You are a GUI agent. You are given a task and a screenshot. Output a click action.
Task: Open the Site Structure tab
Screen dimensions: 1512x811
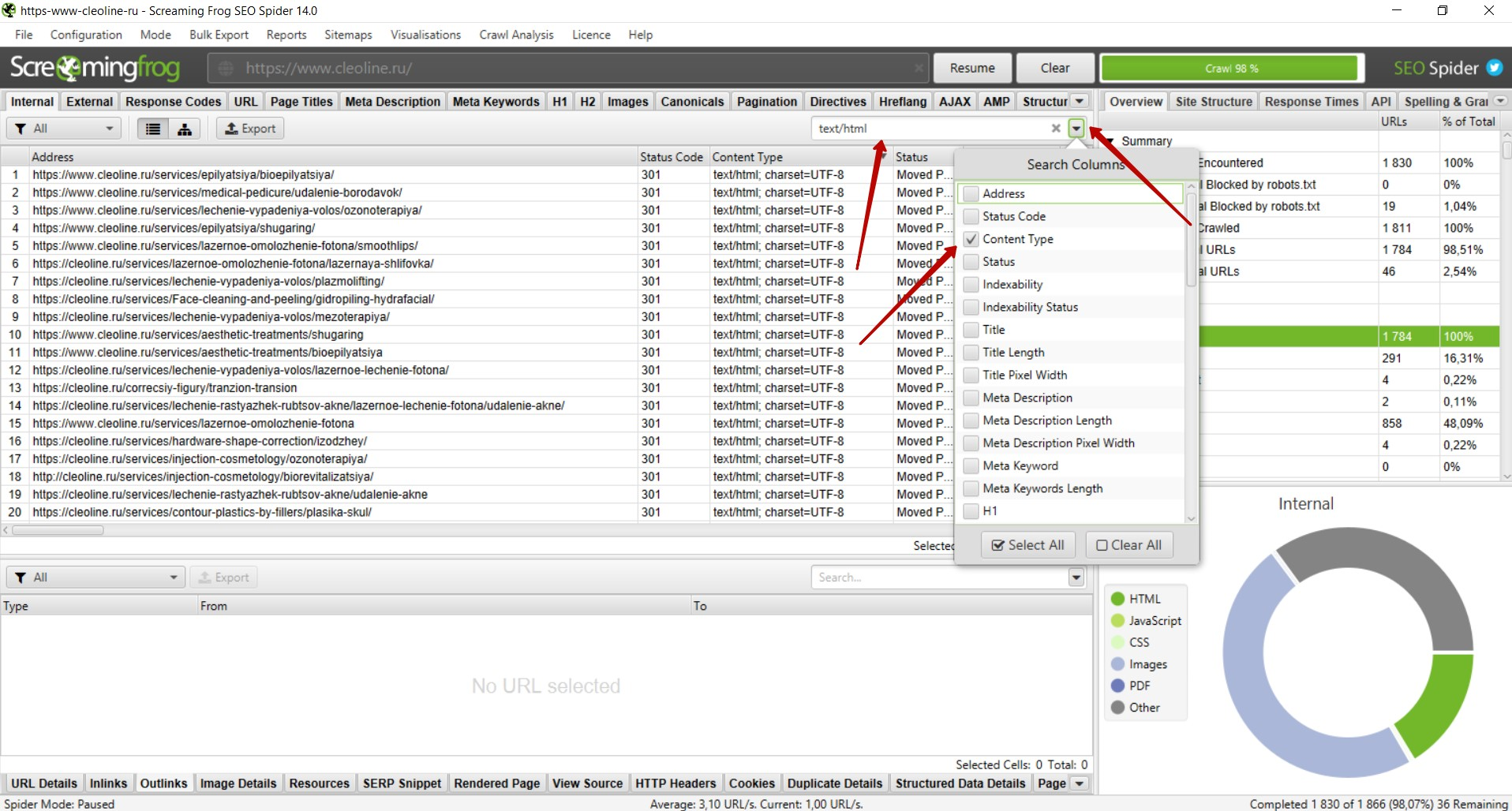click(1214, 102)
